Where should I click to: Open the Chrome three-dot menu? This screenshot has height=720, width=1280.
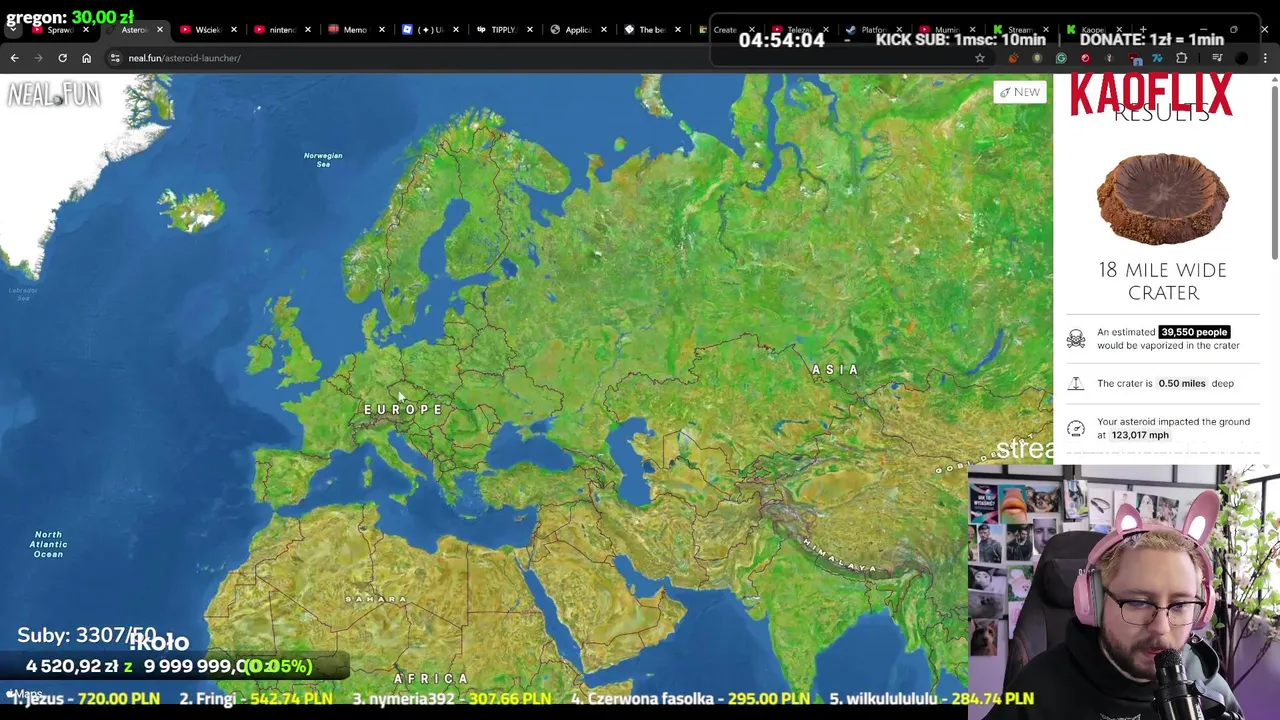(x=1266, y=58)
